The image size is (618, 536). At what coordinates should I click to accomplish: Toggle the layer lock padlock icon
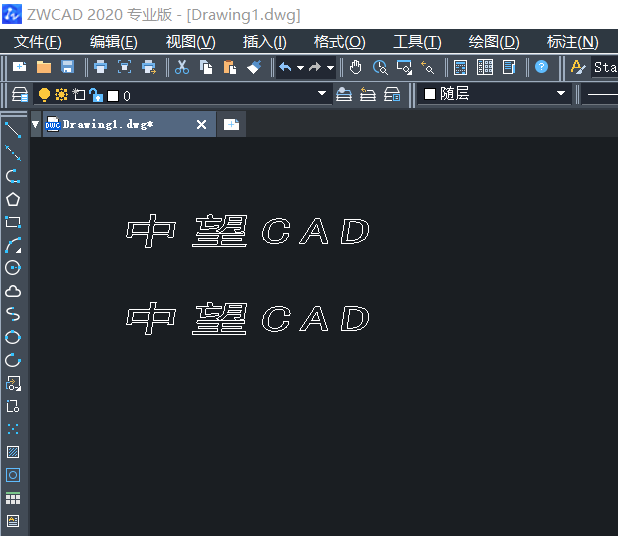[x=95, y=95]
